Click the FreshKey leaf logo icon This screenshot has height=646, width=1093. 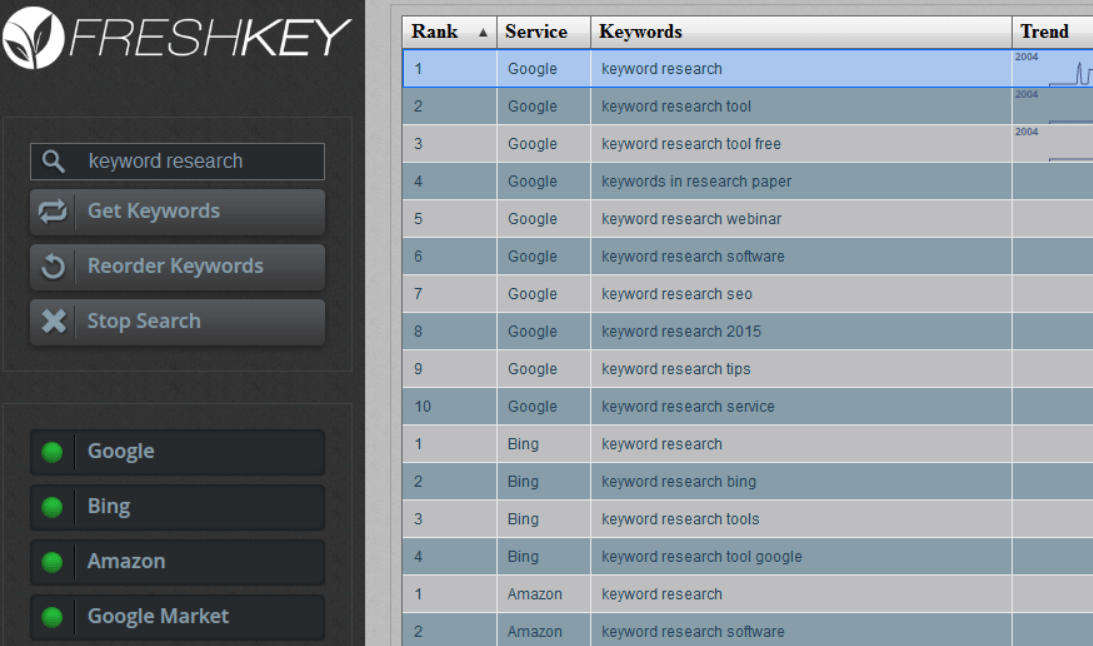(32, 38)
